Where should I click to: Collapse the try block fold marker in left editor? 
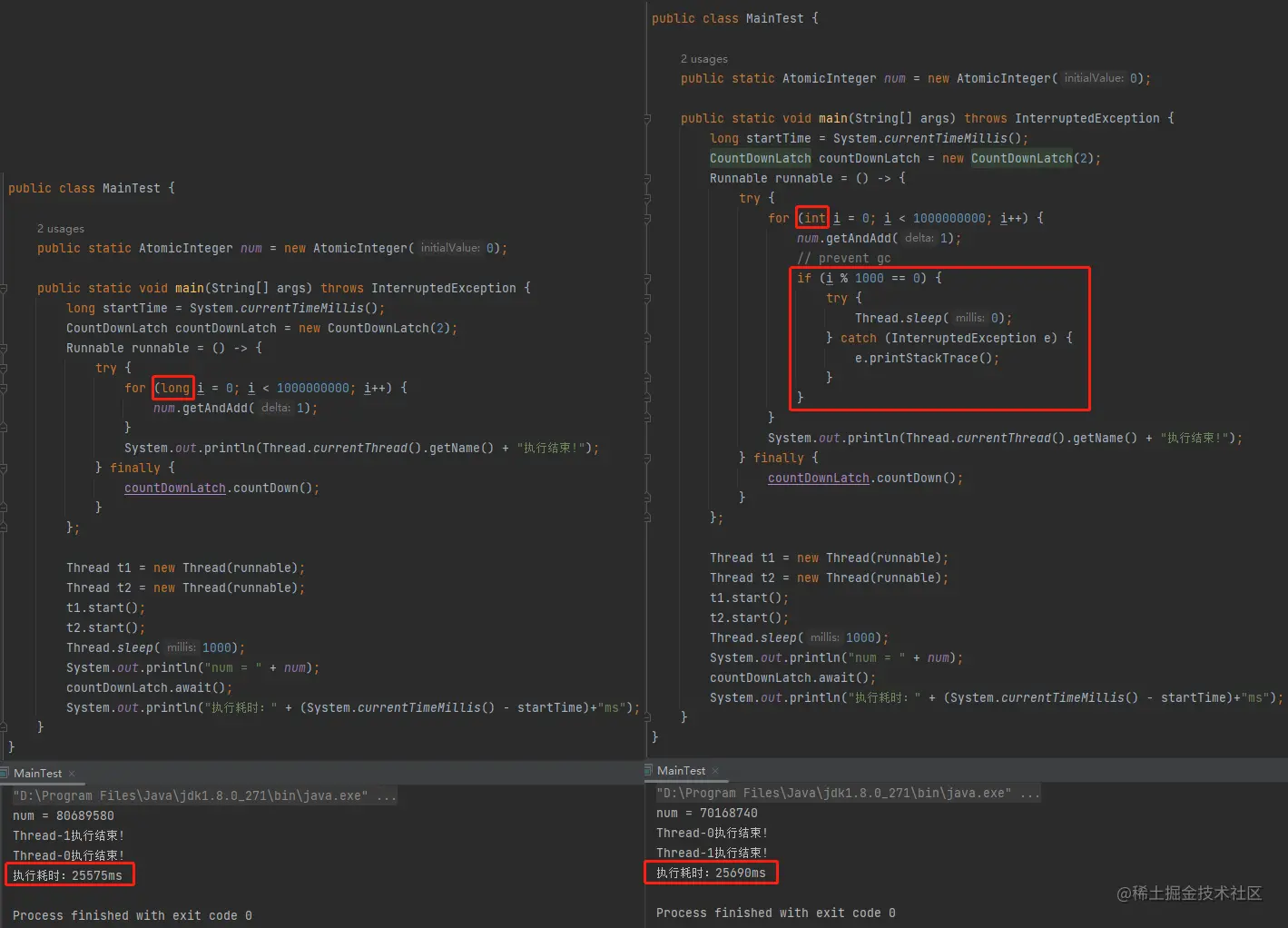pos(4,368)
